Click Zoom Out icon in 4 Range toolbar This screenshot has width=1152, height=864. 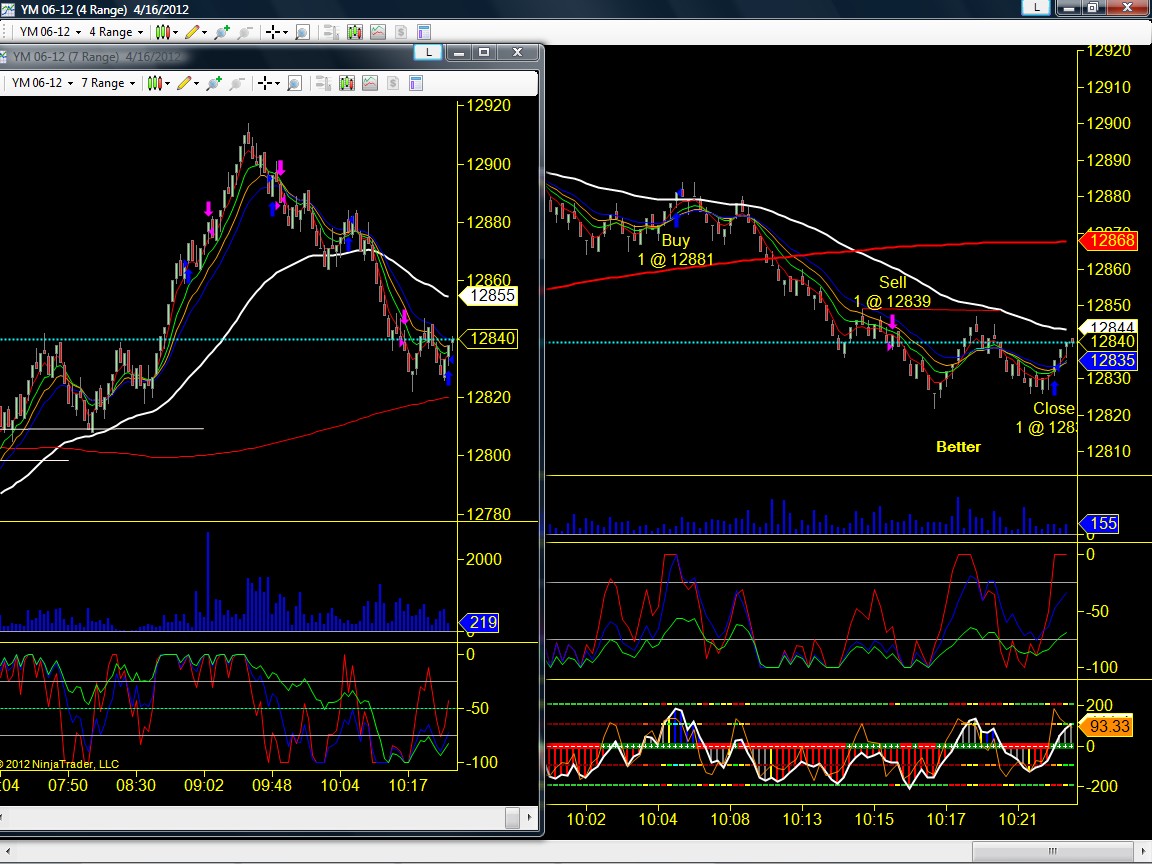(x=245, y=32)
